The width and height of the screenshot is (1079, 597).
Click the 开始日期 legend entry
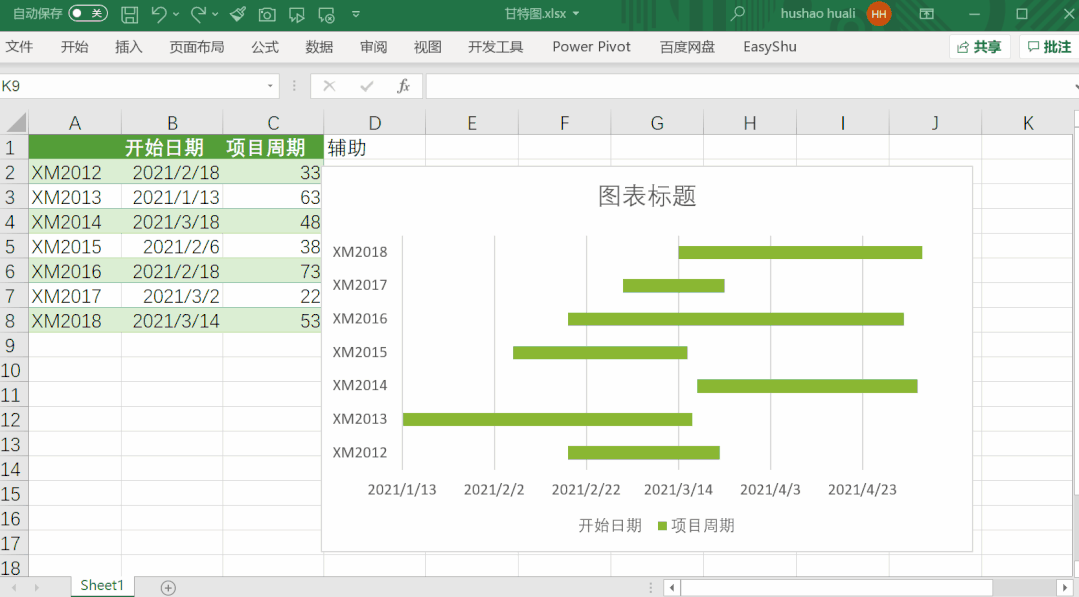click(x=610, y=525)
